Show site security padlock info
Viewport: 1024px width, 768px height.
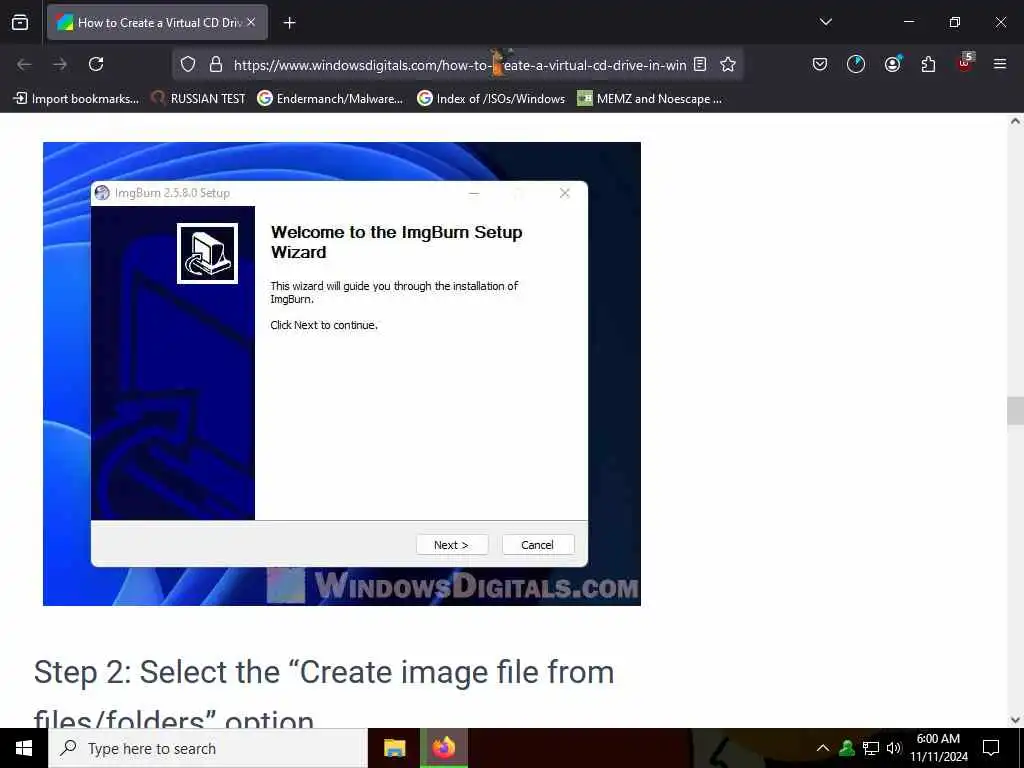[x=216, y=64]
